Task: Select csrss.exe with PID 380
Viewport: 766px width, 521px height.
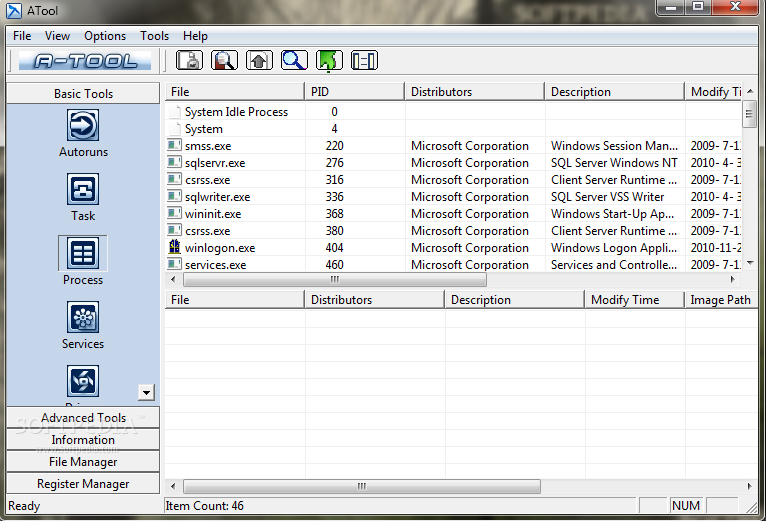Action: point(453,231)
